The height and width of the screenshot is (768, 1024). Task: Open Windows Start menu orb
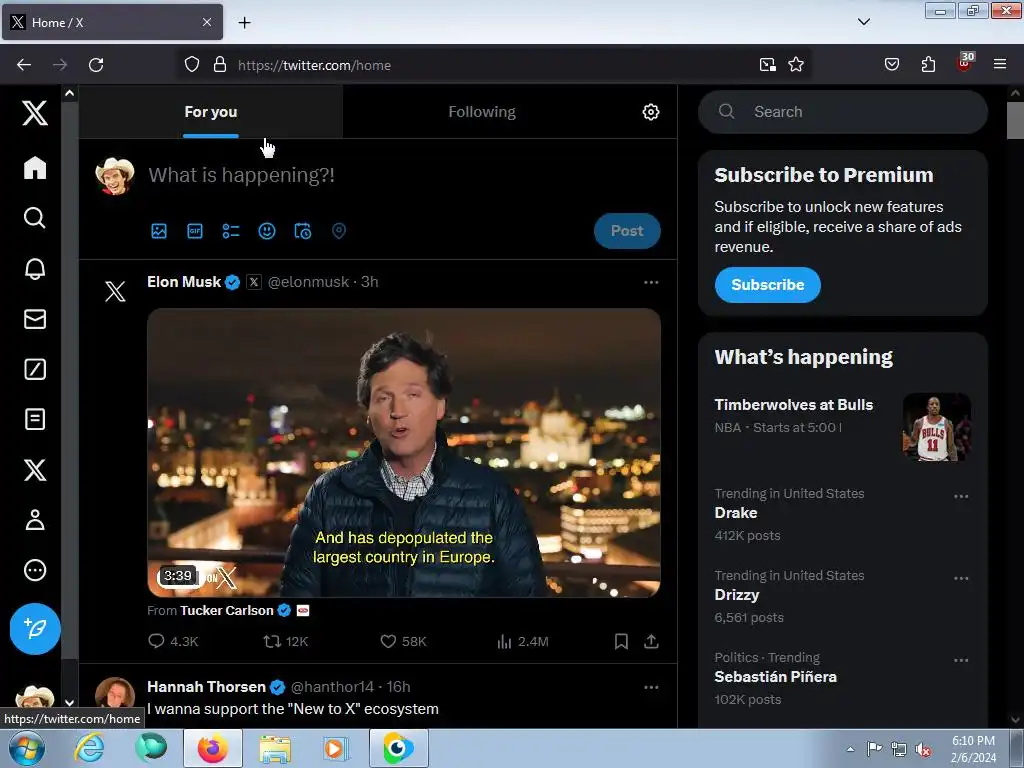[x=27, y=749]
